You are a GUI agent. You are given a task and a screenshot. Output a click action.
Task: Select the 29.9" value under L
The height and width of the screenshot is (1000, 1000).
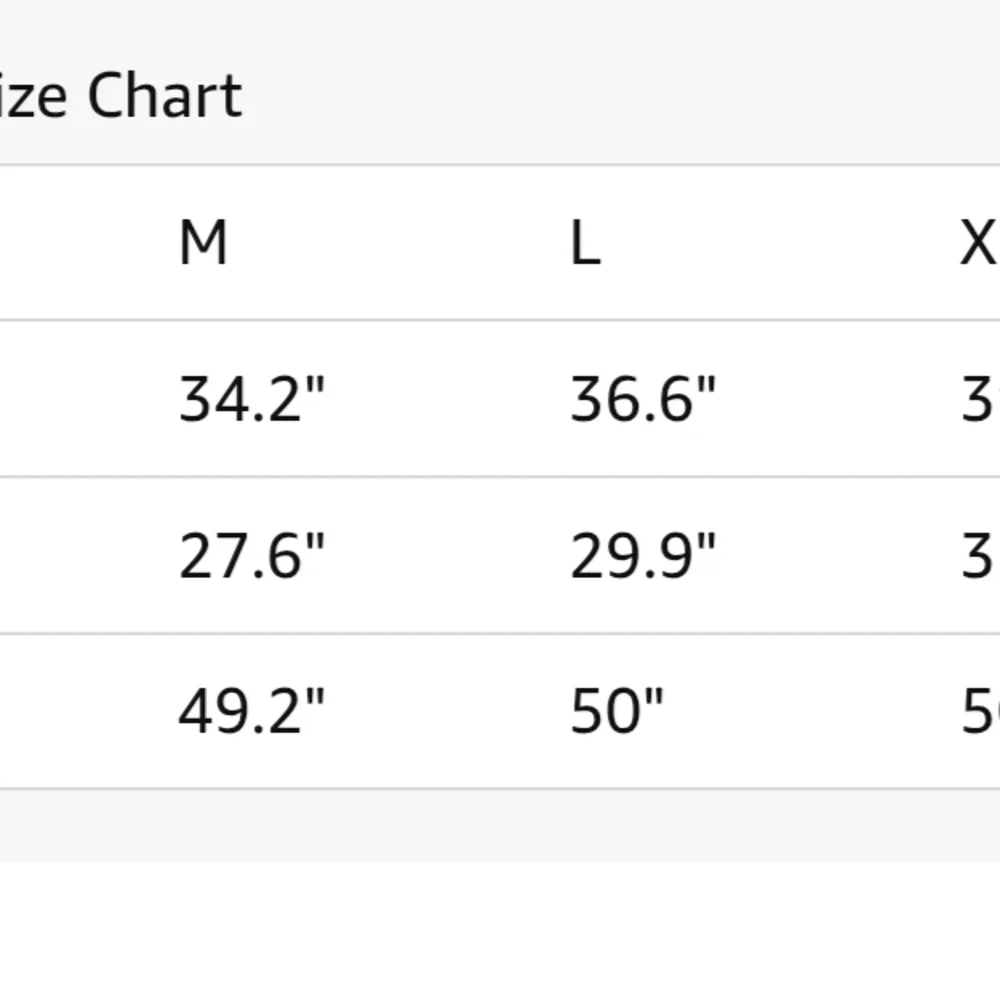click(643, 555)
